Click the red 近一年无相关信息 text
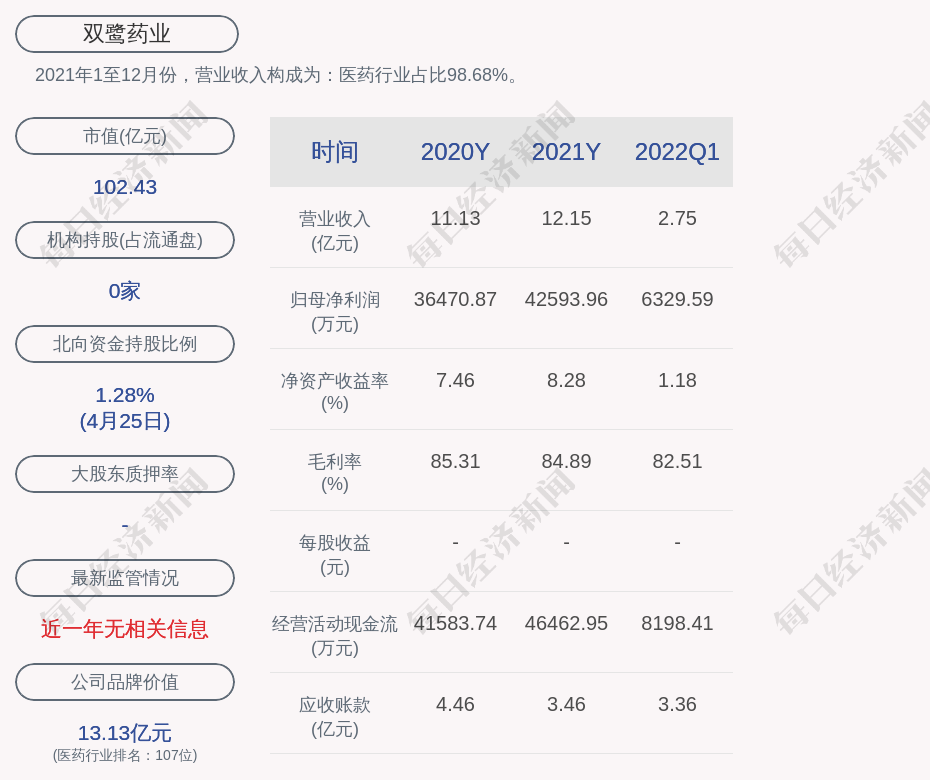 tap(125, 629)
